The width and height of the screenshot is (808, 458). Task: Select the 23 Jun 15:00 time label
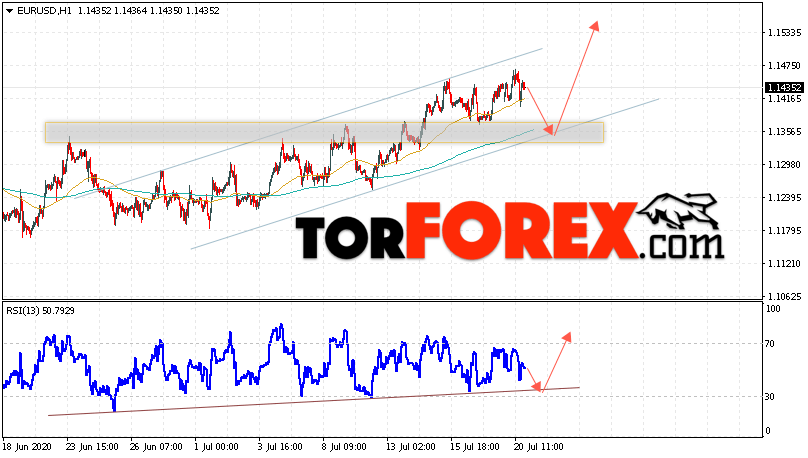point(92,447)
